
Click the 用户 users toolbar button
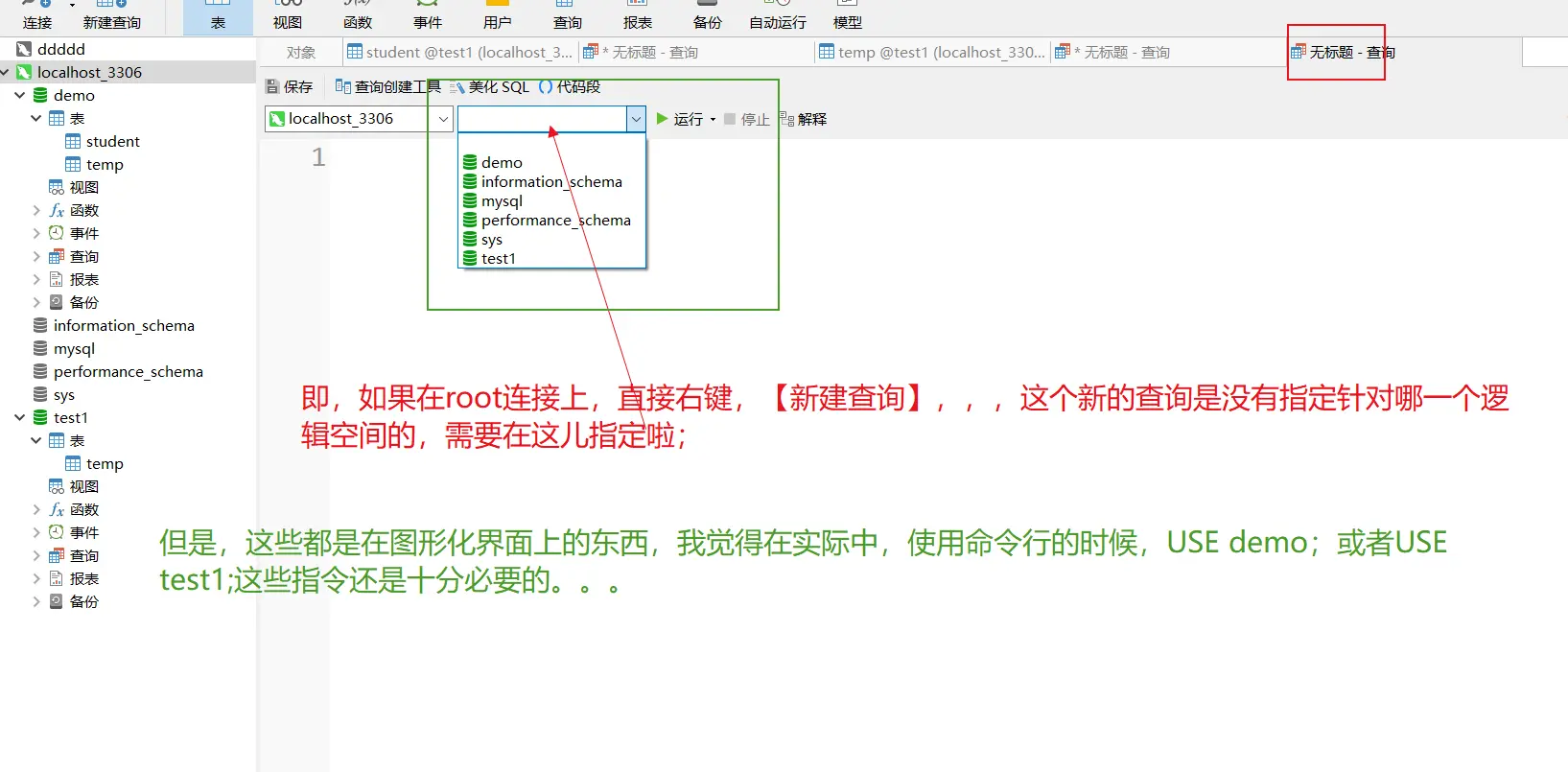pyautogui.click(x=498, y=16)
